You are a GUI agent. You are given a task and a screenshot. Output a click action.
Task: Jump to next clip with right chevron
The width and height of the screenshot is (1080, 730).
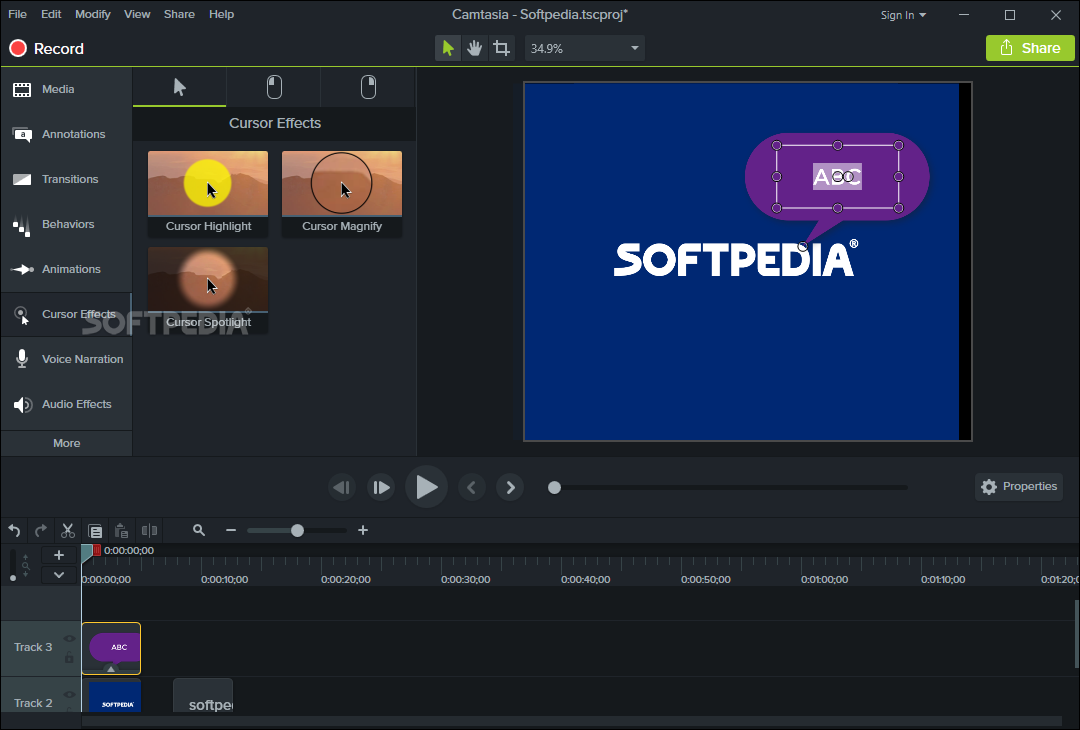point(510,488)
